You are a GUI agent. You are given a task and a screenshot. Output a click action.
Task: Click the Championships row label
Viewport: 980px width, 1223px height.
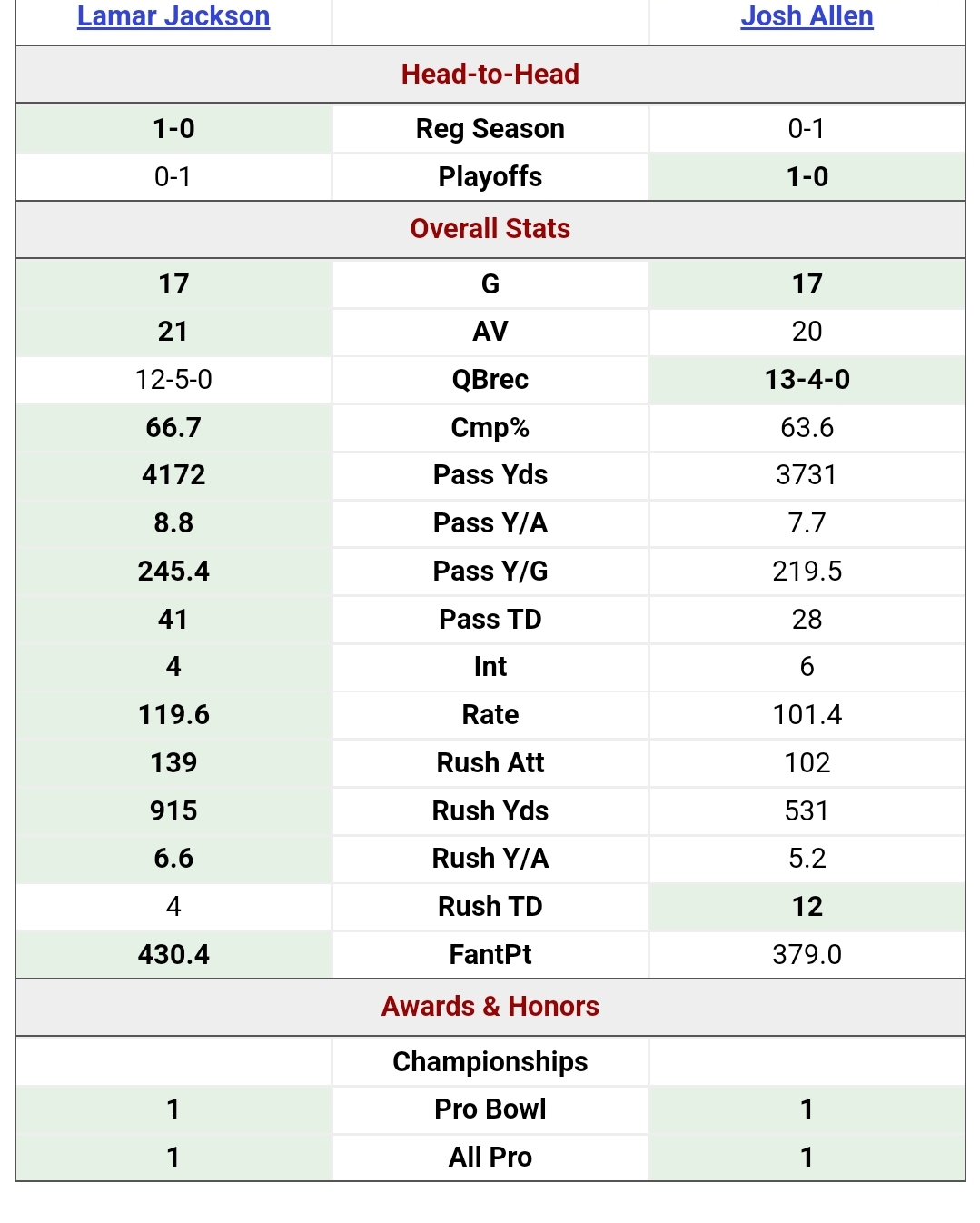point(490,1061)
